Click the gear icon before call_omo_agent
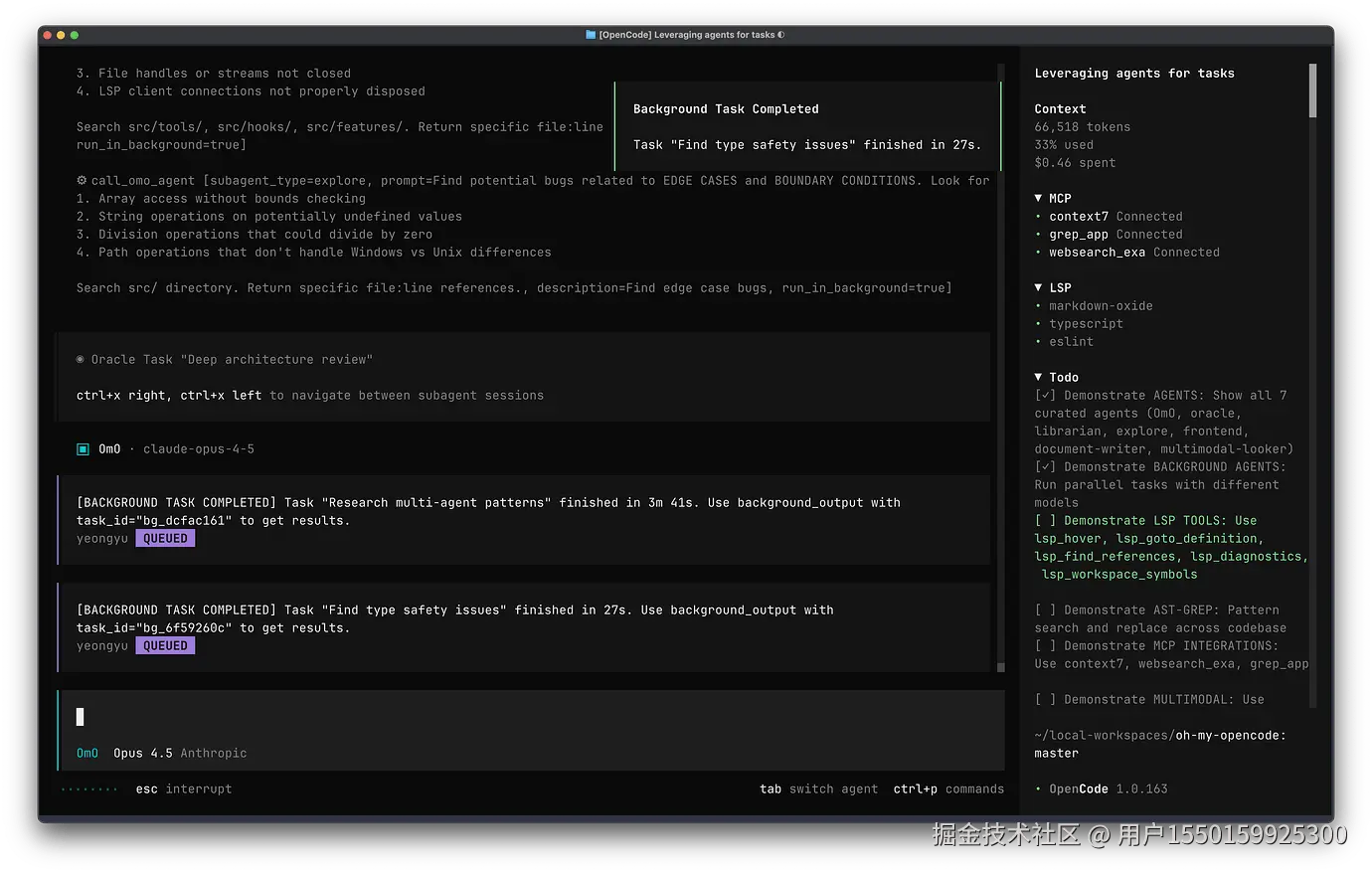 click(82, 181)
